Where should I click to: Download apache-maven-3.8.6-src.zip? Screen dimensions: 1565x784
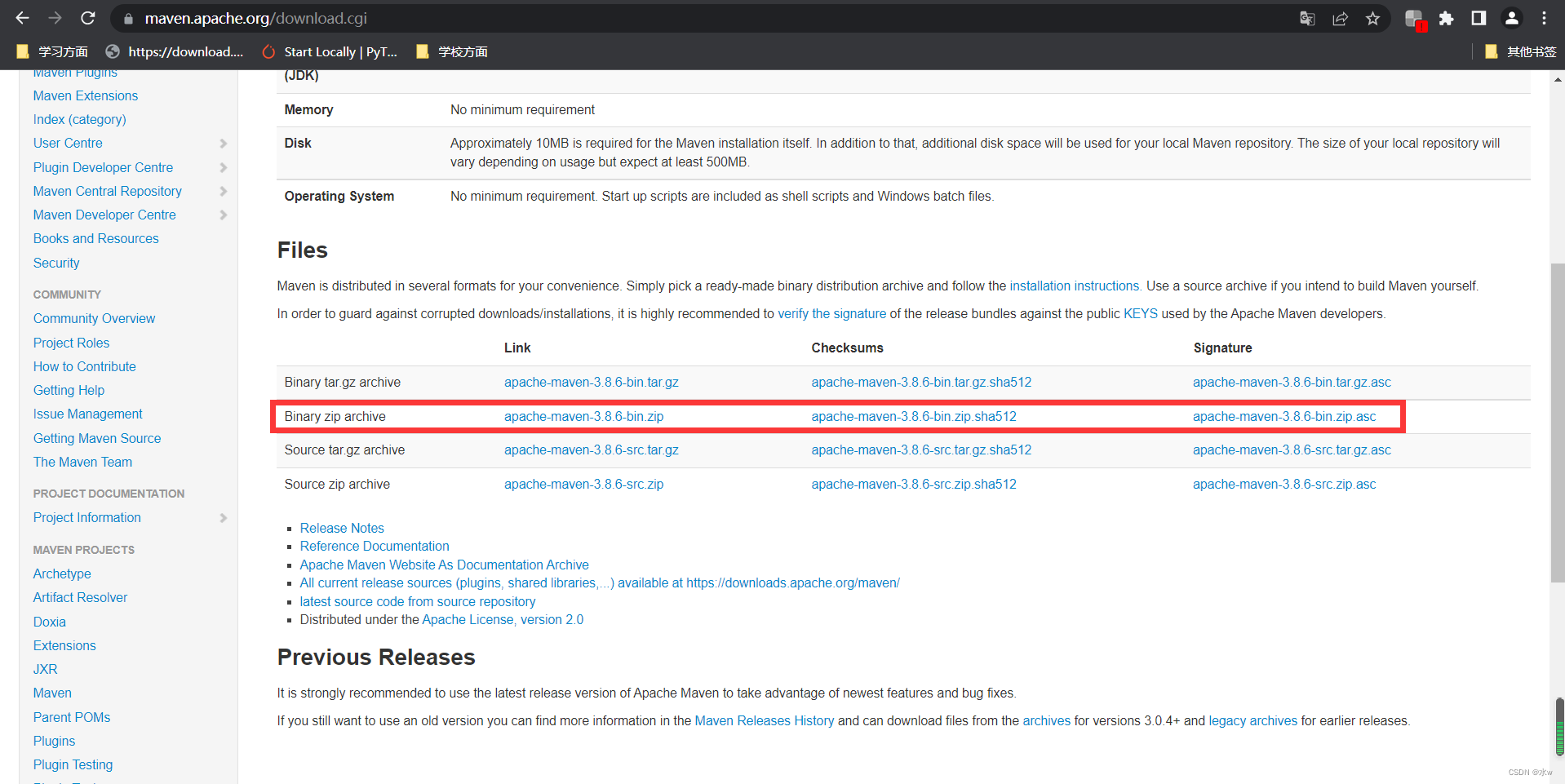(583, 484)
